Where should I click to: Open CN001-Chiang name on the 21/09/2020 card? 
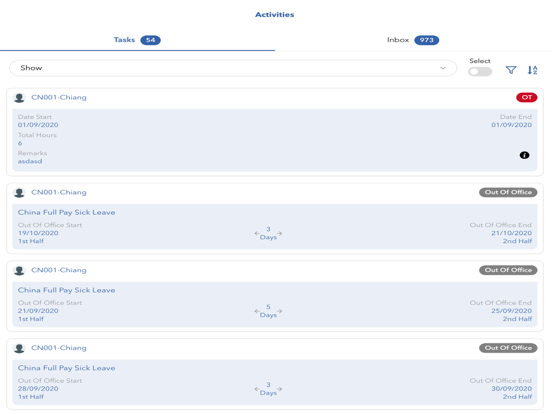click(59, 270)
